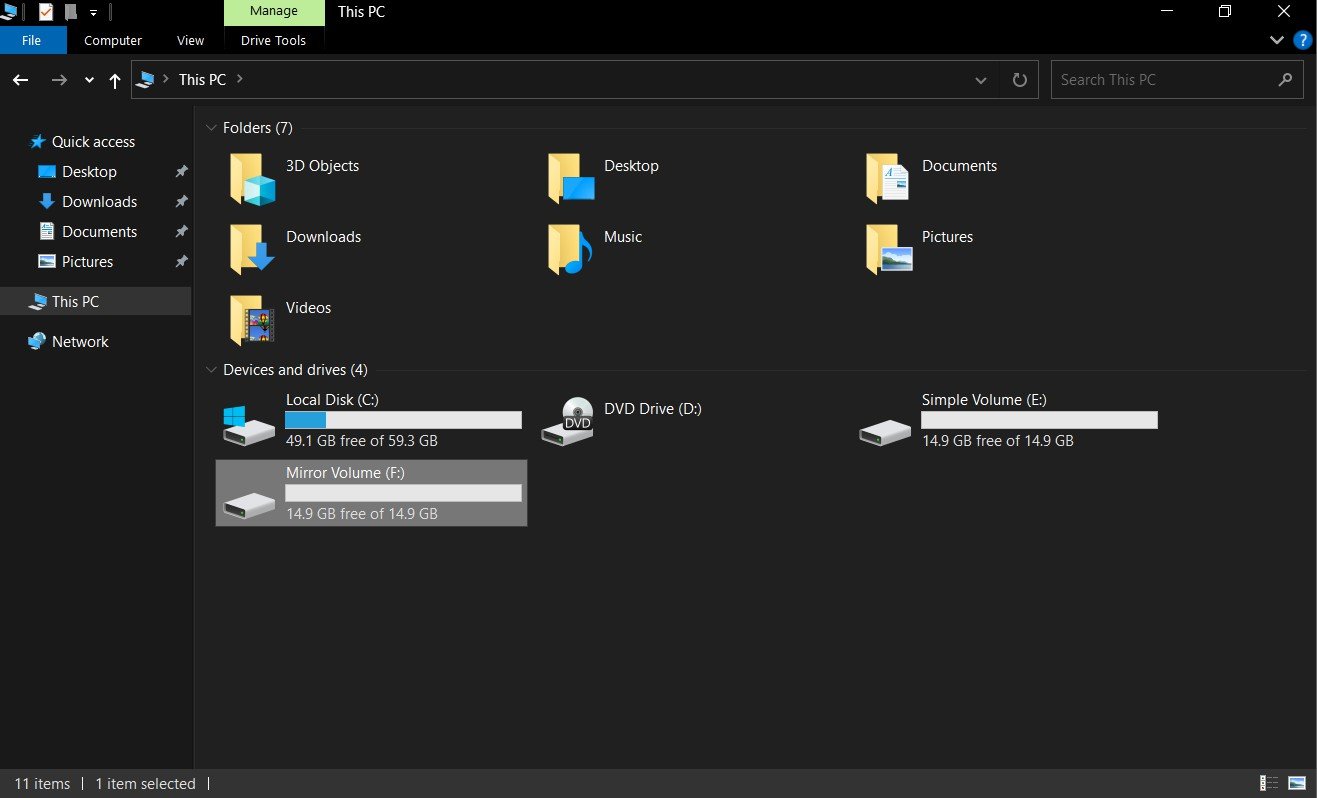Click the '1 item selected' status text

point(146,783)
